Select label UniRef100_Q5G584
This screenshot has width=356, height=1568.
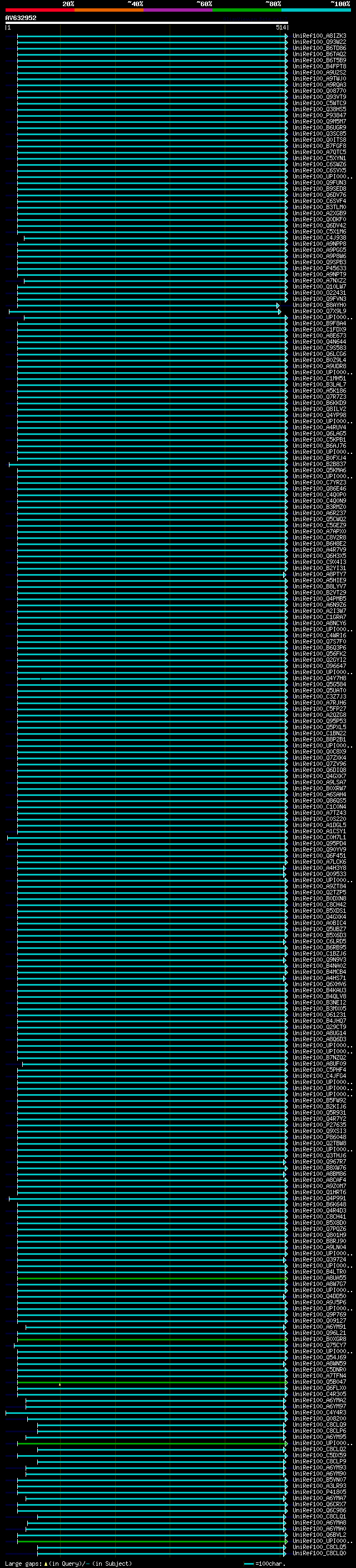[x=319, y=685]
